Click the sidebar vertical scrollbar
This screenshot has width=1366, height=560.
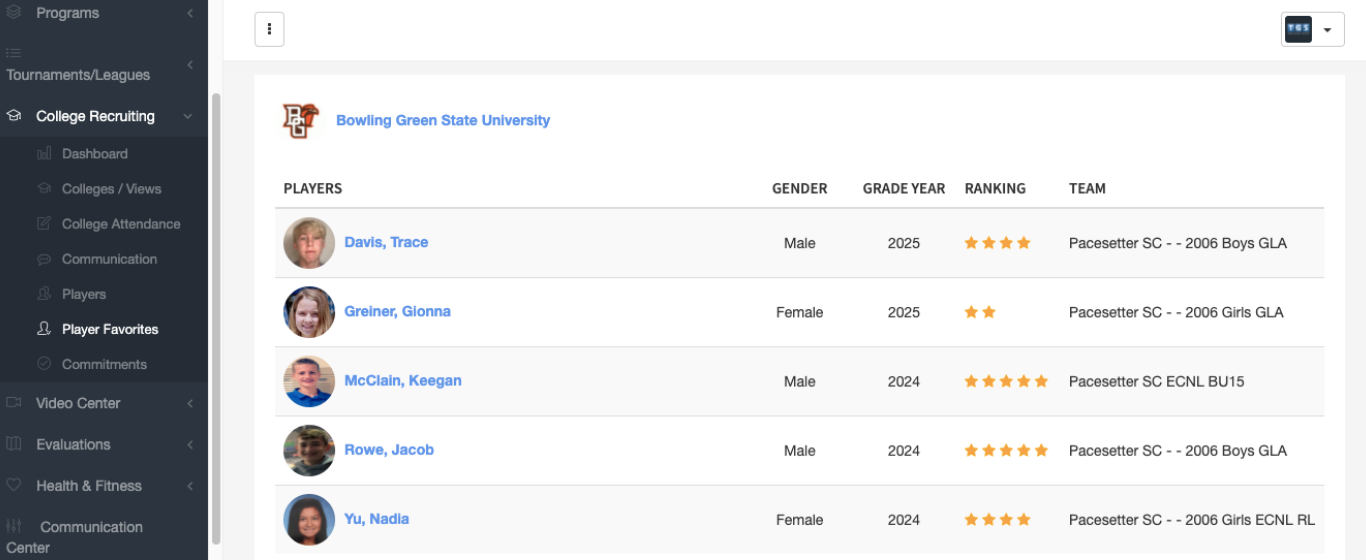[215, 300]
